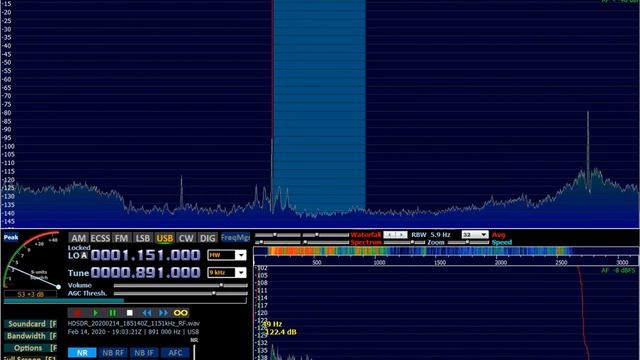Click 1500 on the AF frequency scale
Screen dimensions: 640x360
tap(440, 262)
